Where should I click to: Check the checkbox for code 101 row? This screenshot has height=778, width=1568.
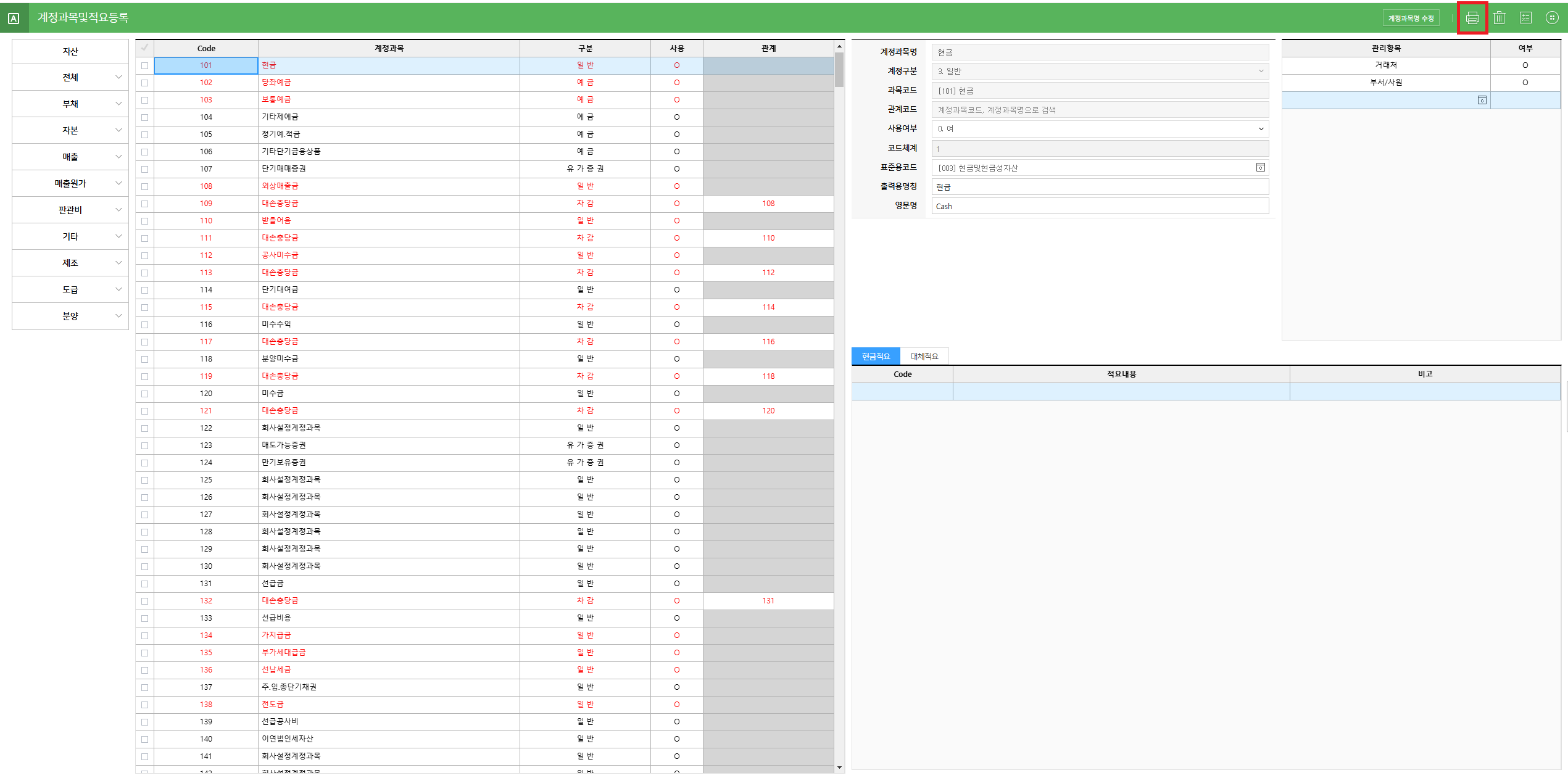pos(144,65)
